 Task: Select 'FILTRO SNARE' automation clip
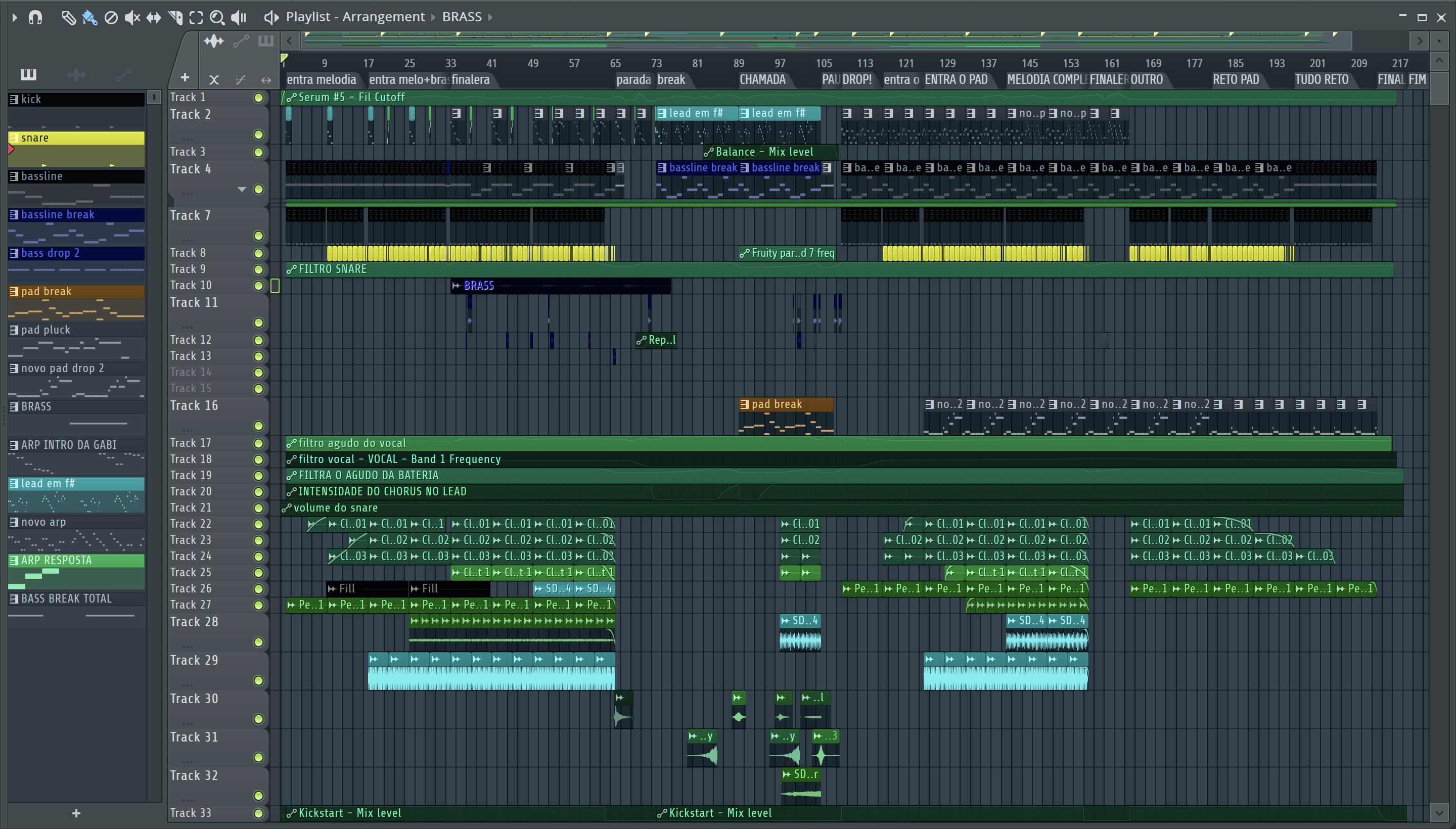coord(839,269)
